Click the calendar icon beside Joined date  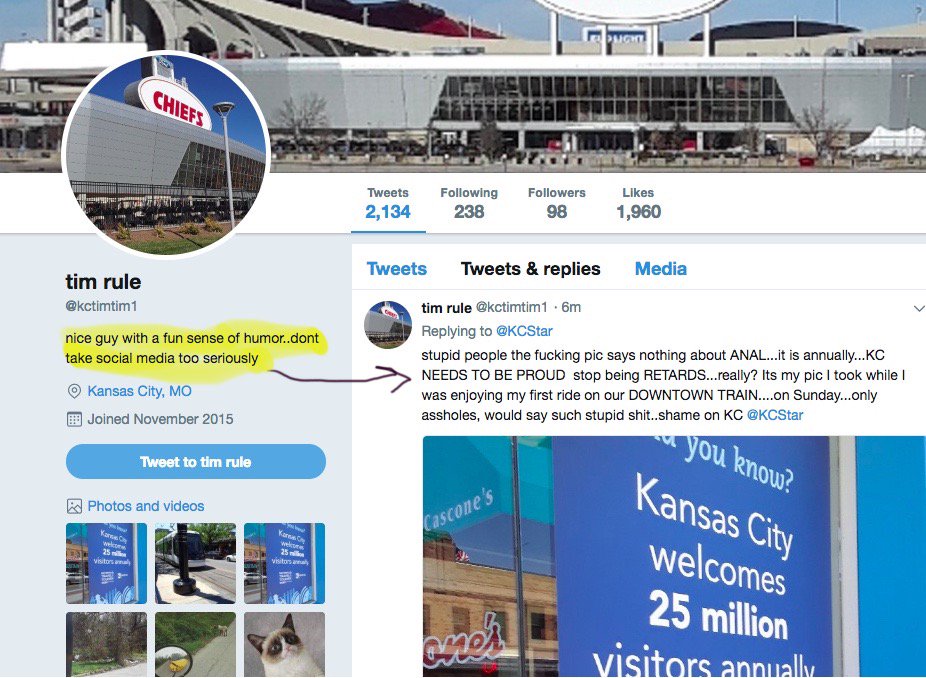pos(74,419)
